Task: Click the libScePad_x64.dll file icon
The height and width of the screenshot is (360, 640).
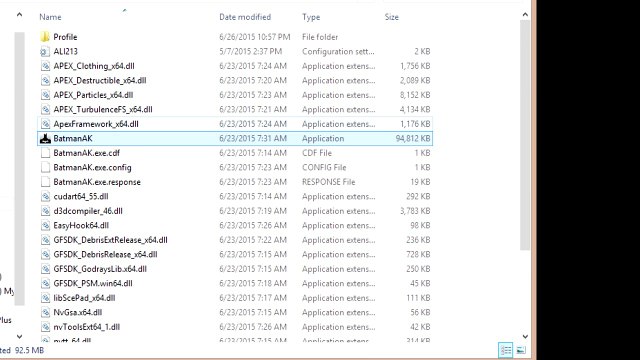Action: pos(45,298)
